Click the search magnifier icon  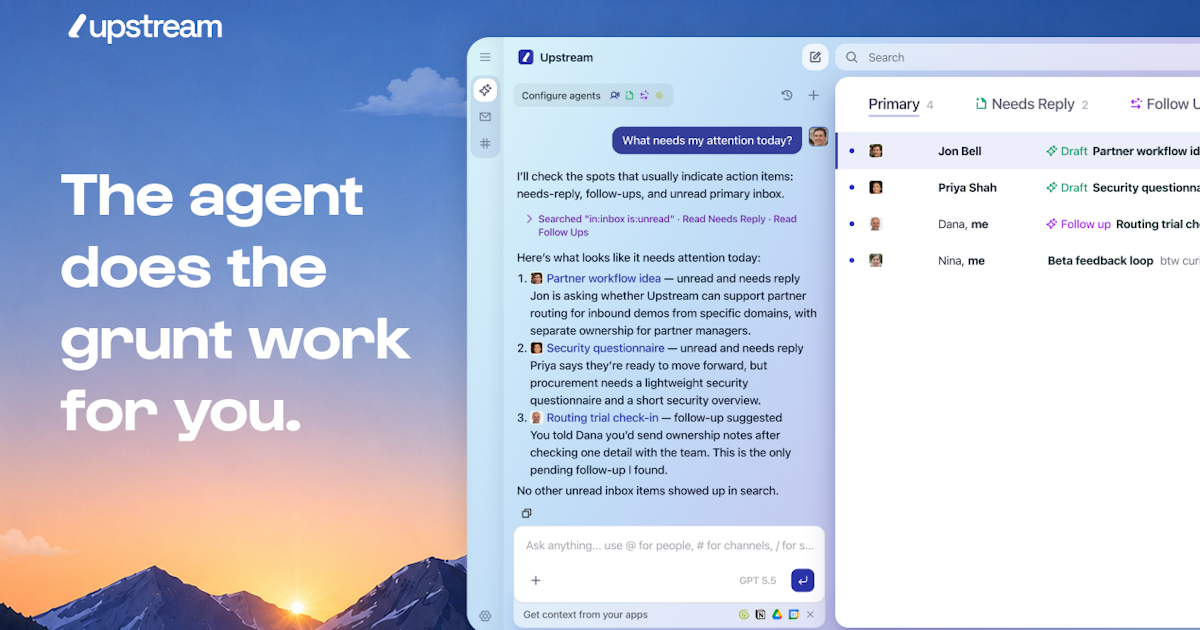[852, 58]
